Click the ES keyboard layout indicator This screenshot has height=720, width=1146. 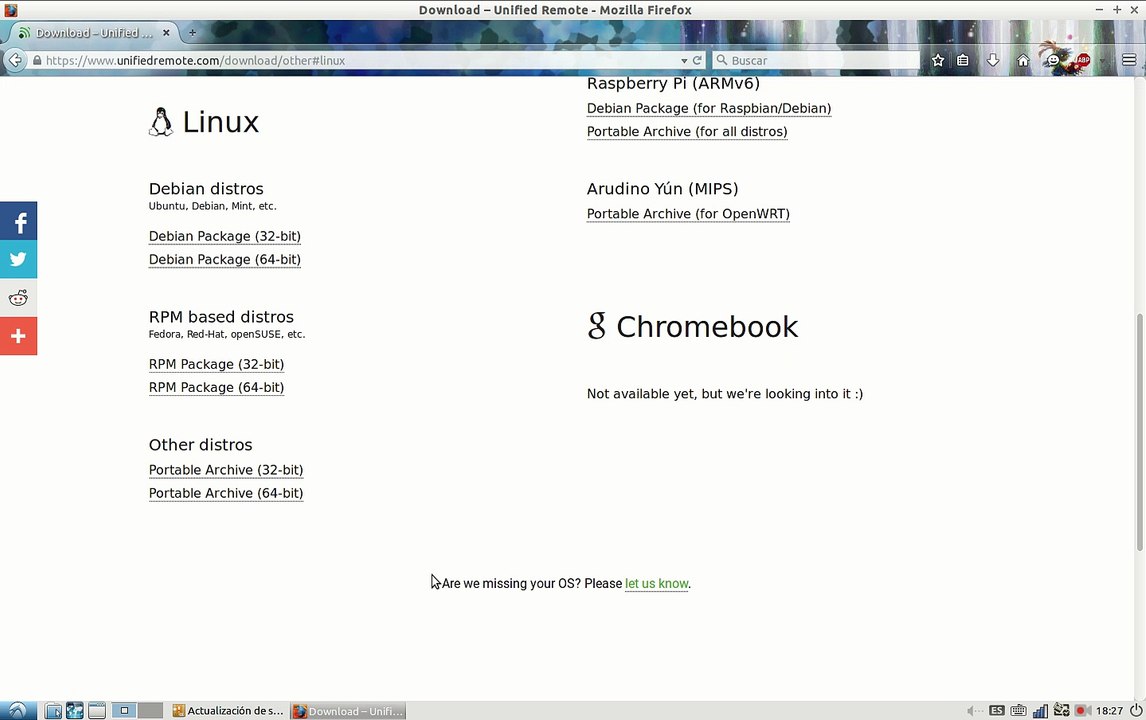997,710
